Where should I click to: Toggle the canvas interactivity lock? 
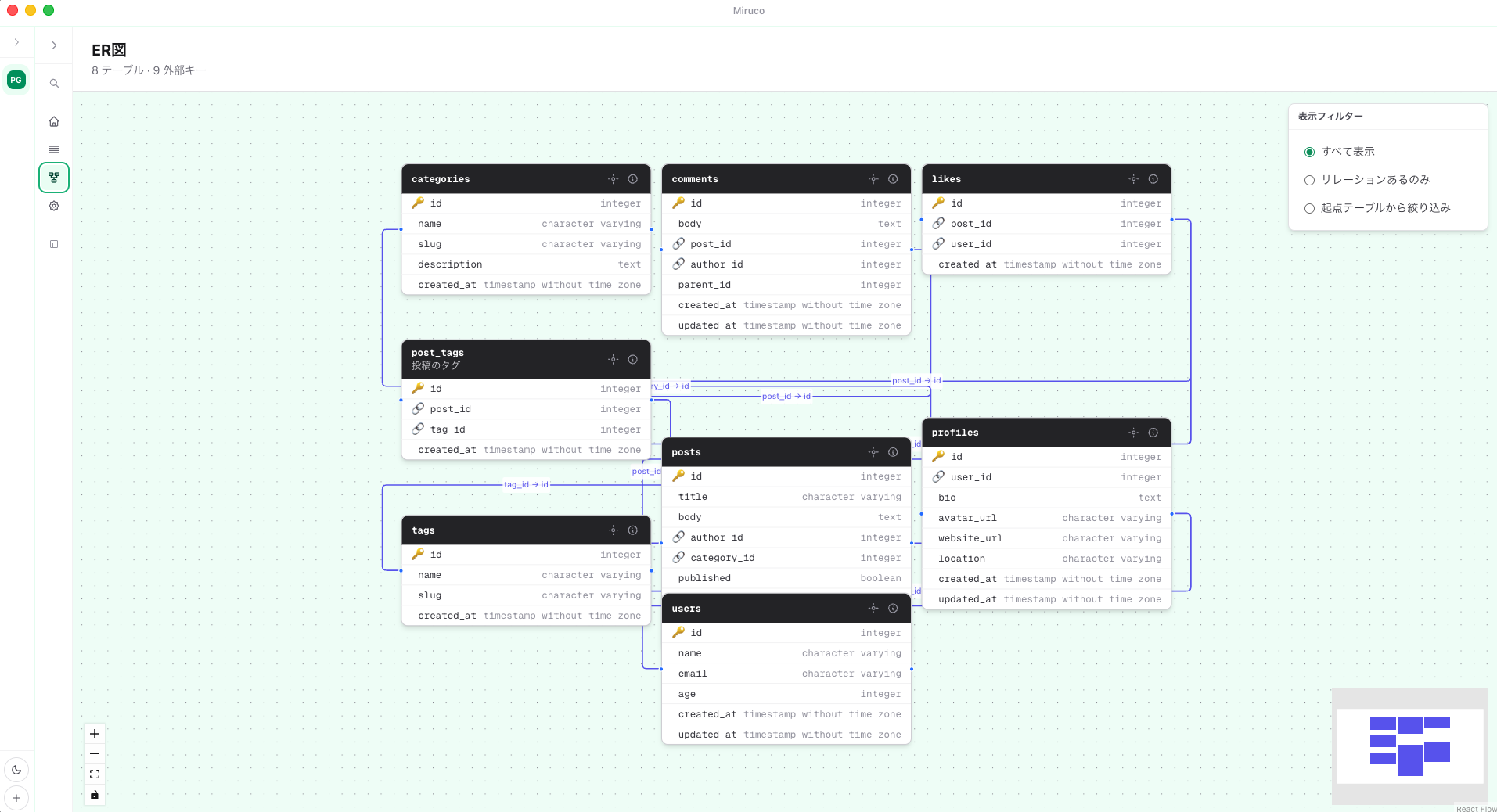point(95,795)
